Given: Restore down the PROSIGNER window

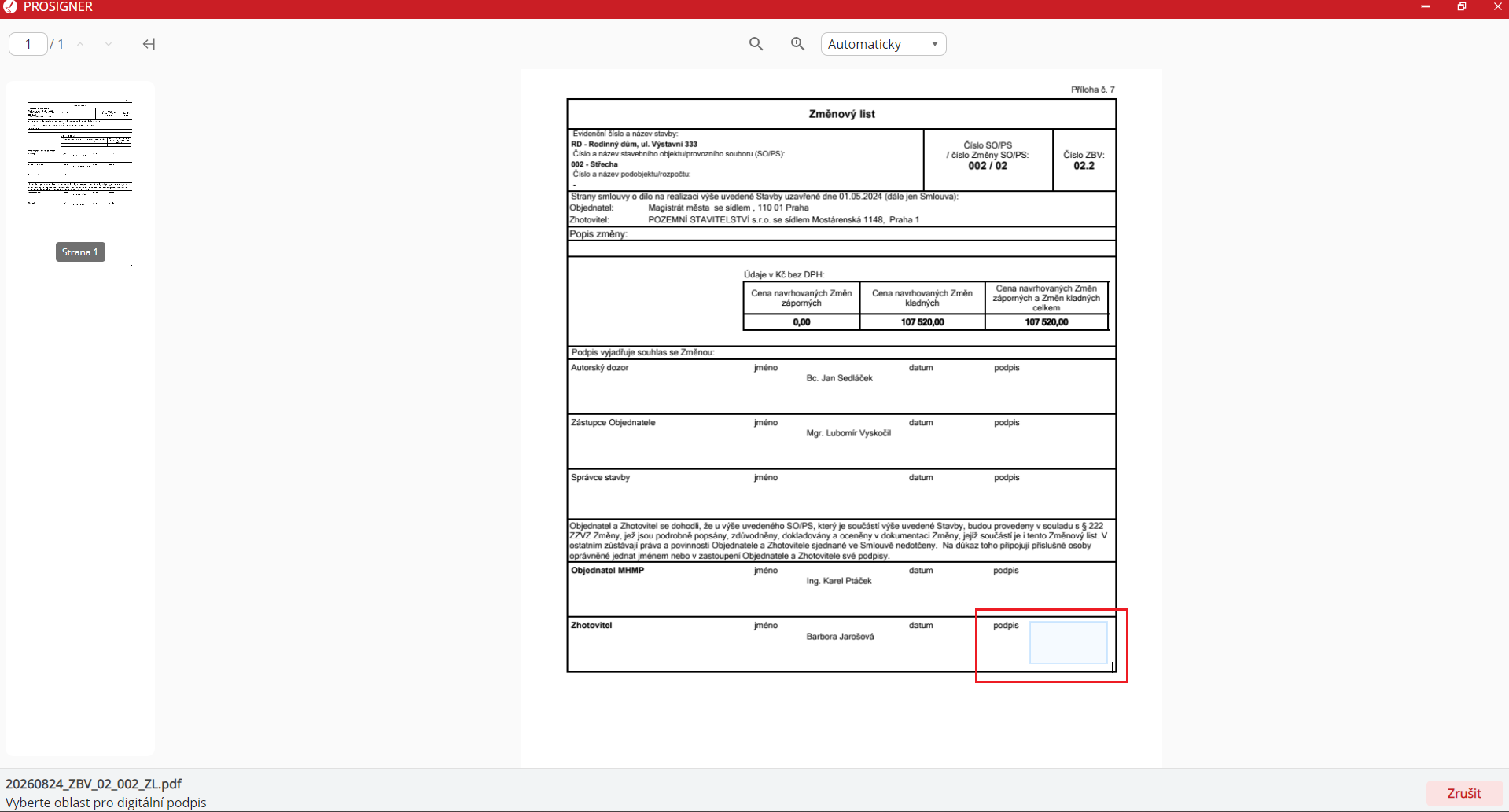Looking at the screenshot, I should coord(1461,7).
